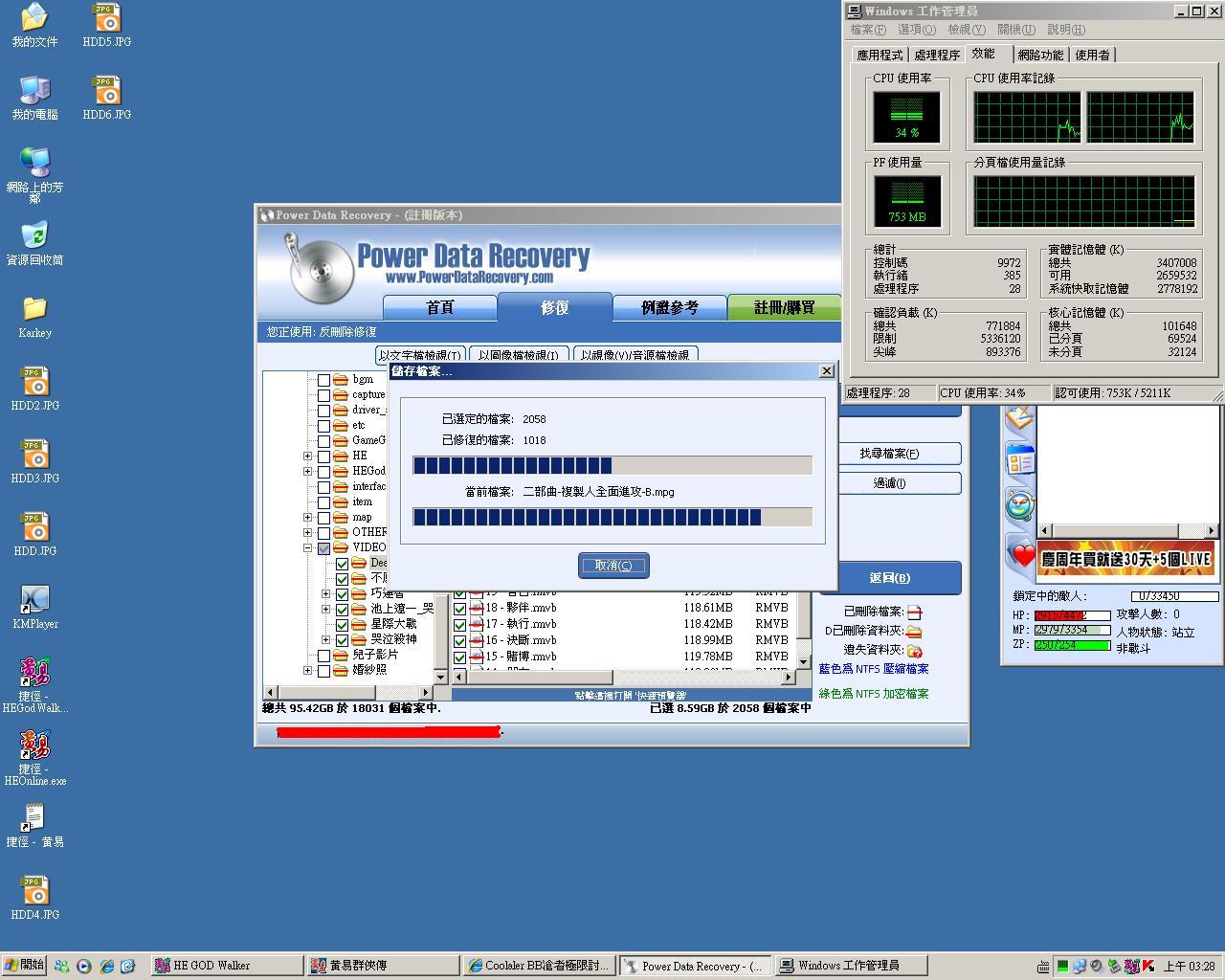Switch to 處理程序 tab in Task Manager
Screen dimensions: 1225x980
pos(936,56)
